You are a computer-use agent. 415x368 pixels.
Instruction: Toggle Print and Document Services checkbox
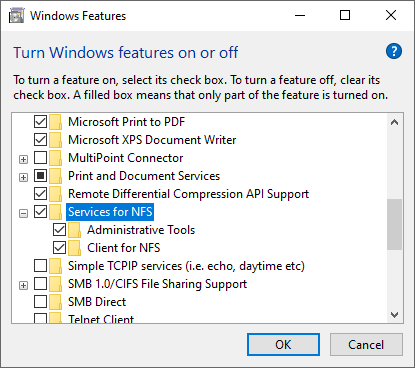coord(40,176)
